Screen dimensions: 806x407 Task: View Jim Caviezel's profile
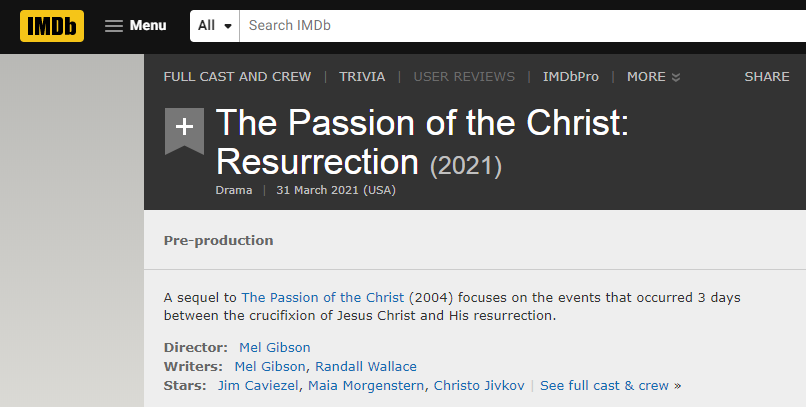(259, 385)
